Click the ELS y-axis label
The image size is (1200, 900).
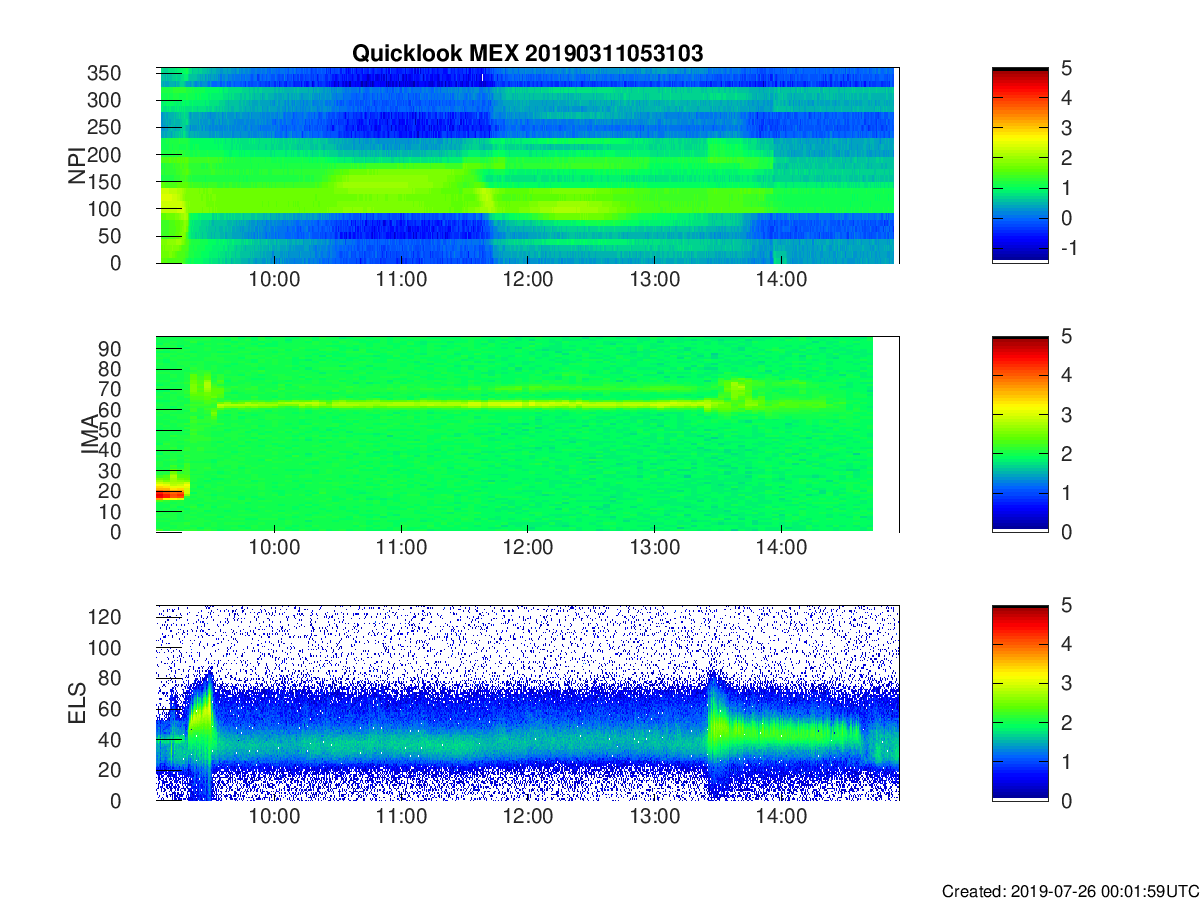click(76, 703)
